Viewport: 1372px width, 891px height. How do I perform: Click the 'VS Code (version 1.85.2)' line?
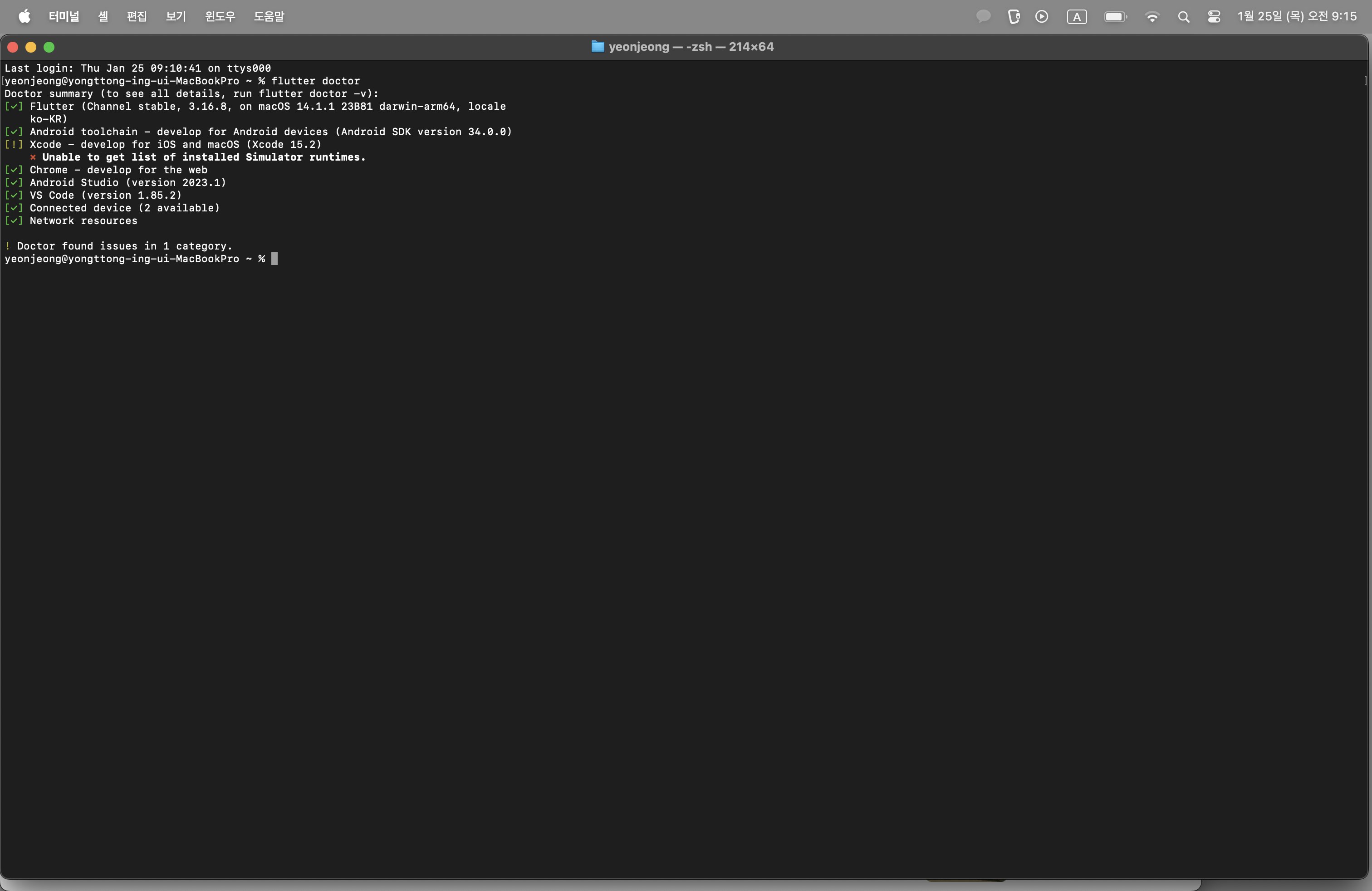(106, 195)
